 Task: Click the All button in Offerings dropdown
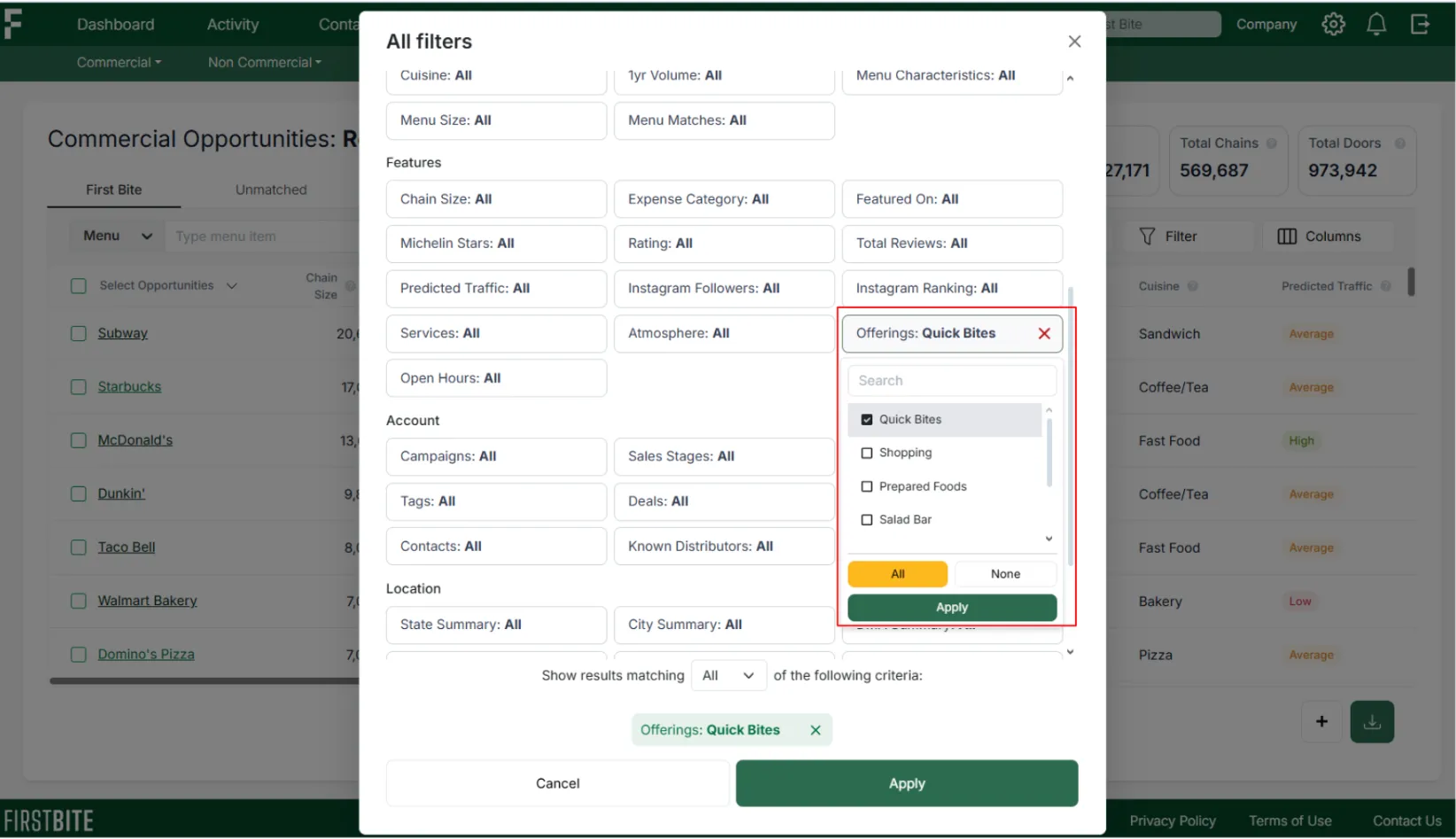click(x=897, y=574)
